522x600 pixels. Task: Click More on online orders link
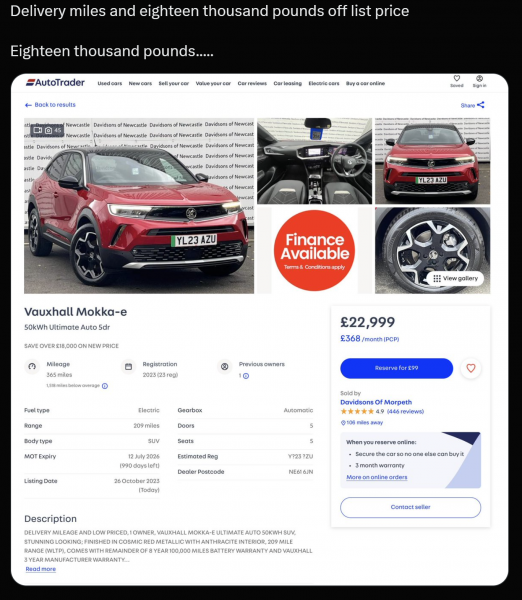377,477
